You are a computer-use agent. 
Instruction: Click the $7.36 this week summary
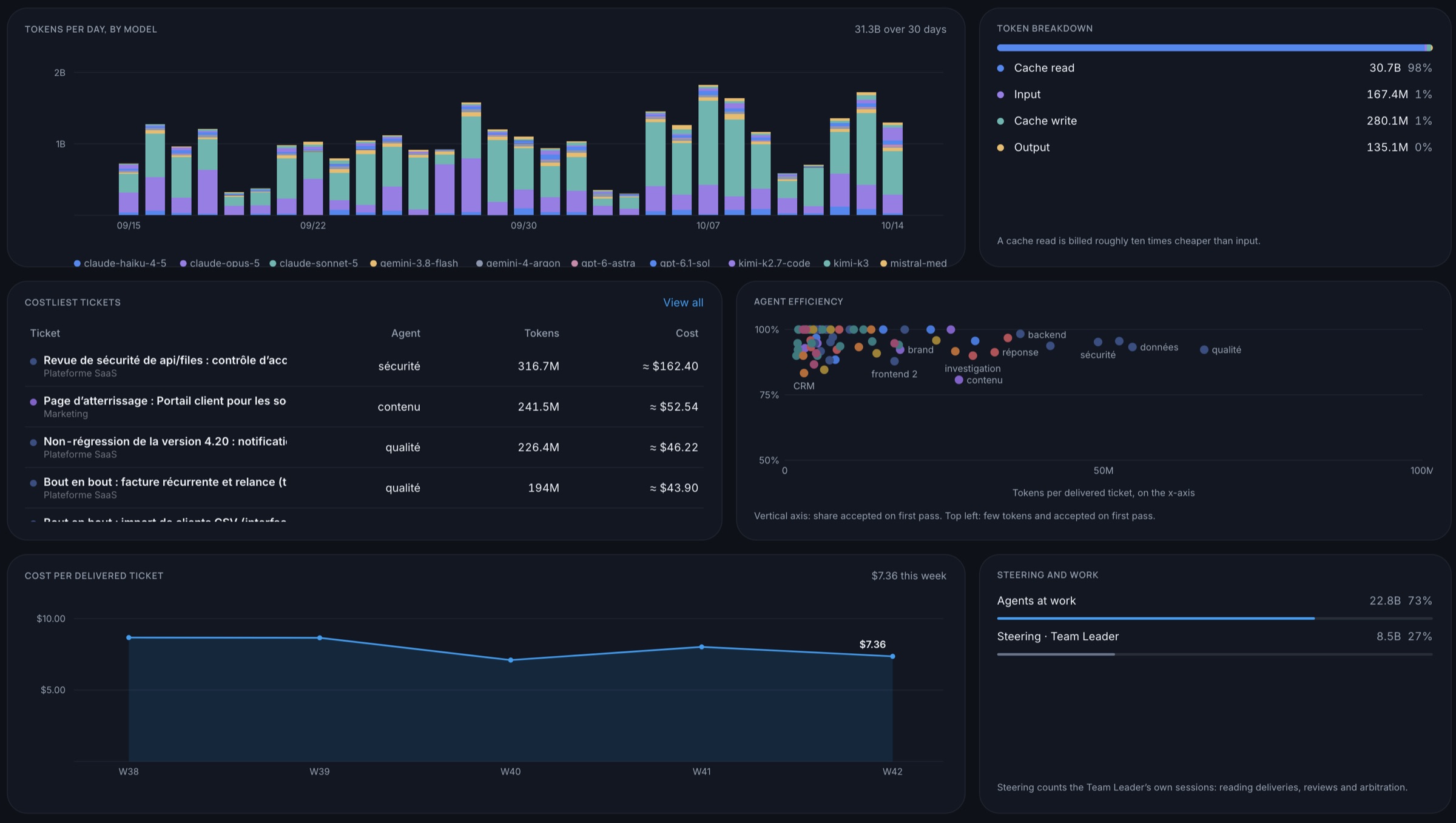[x=909, y=576]
